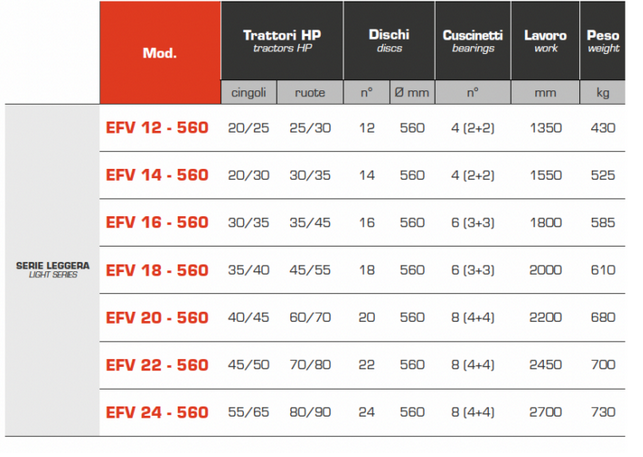Click the Dischi discs header

pos(389,40)
